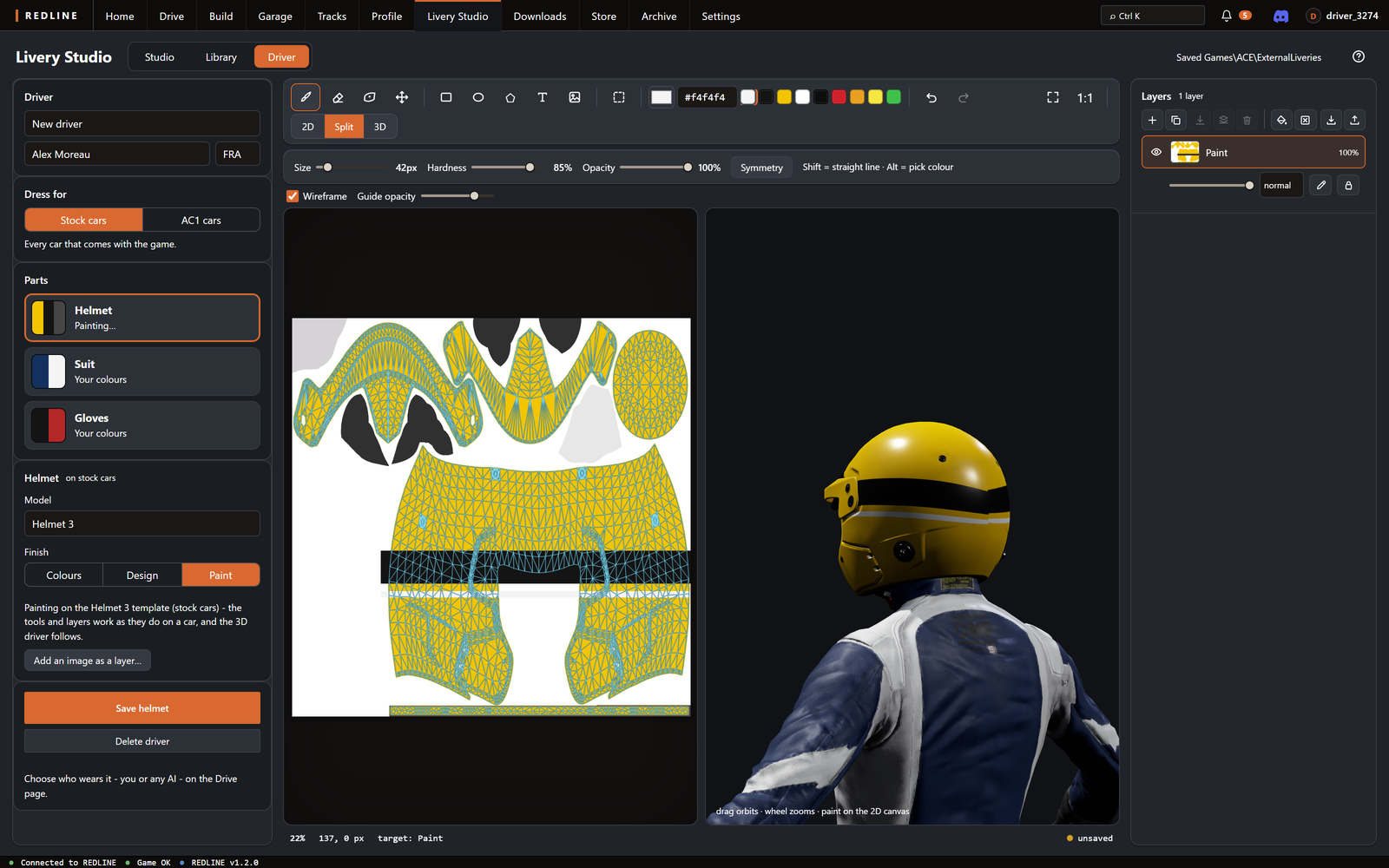Lock the Paint layer
The image size is (1389, 868).
click(1348, 185)
